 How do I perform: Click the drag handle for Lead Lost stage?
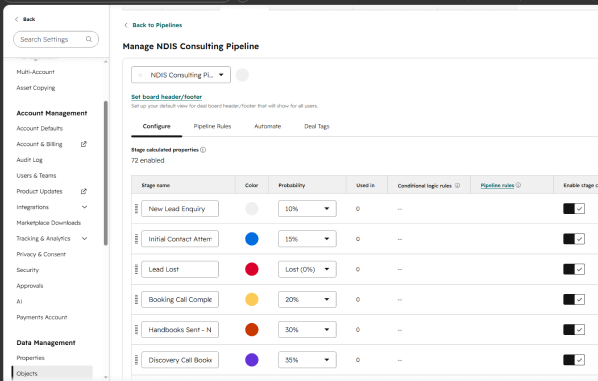click(137, 269)
